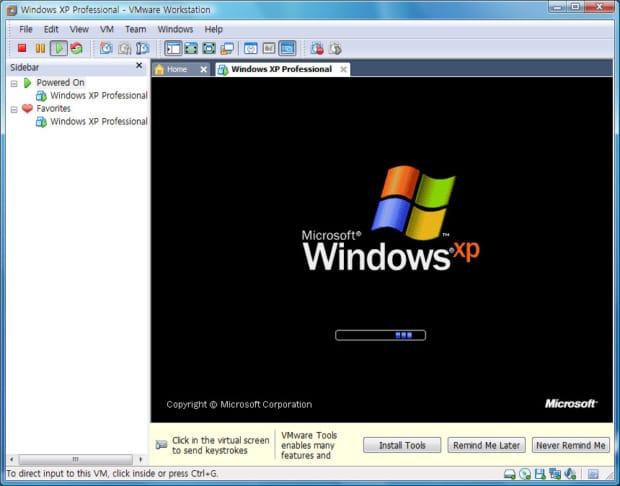
Task: Click the hard disk status bar icon
Action: click(x=510, y=474)
